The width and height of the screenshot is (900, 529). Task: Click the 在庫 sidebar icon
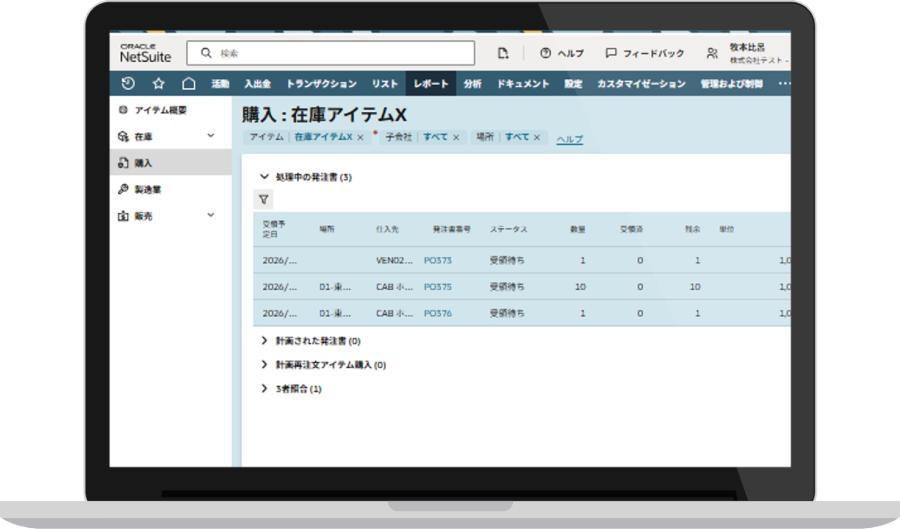point(123,137)
